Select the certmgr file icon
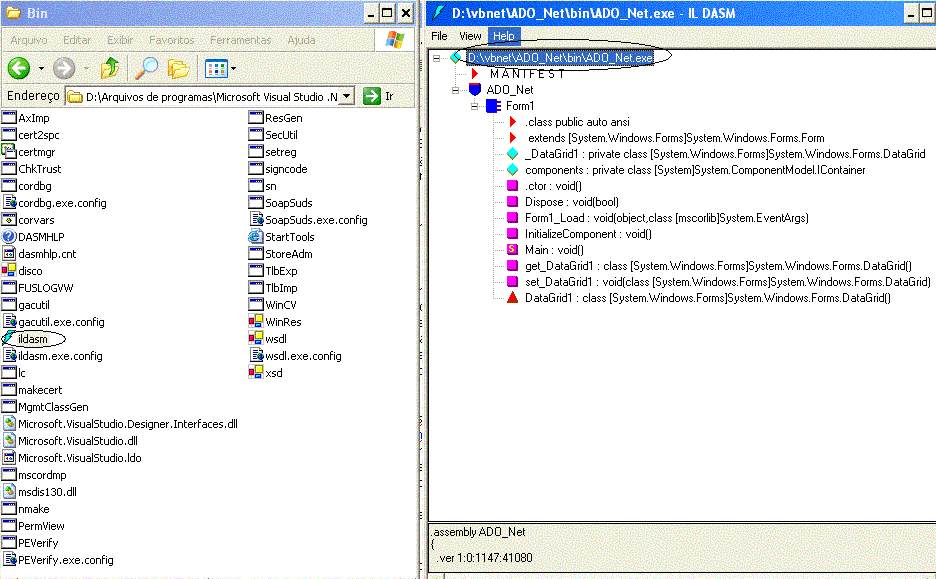Image resolution: width=936 pixels, height=579 pixels. point(8,152)
